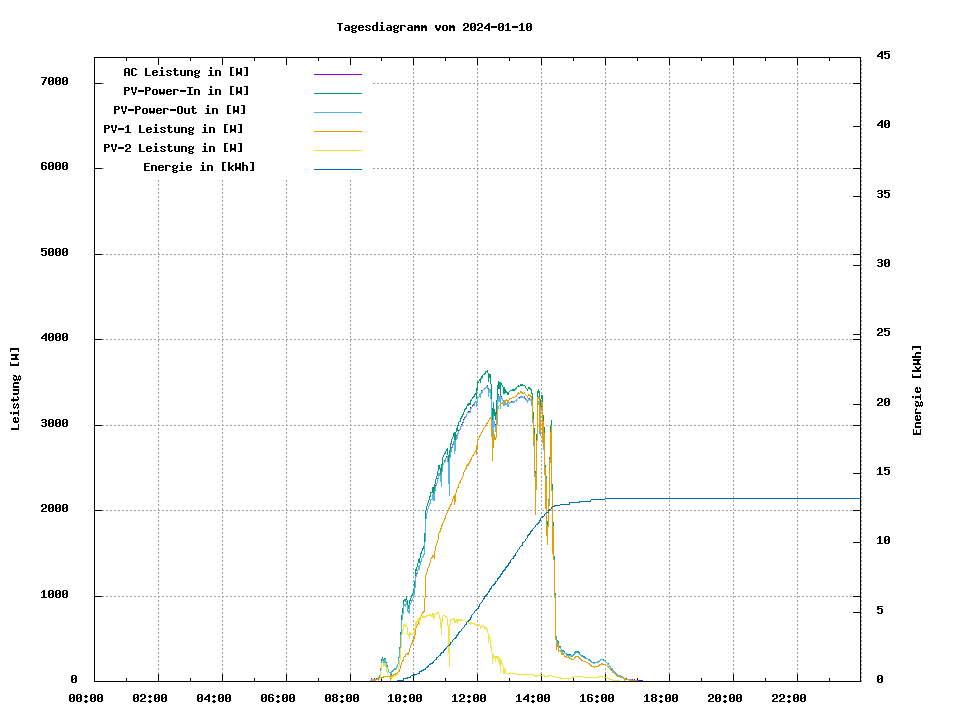This screenshot has width=960, height=720.
Task: Click the 45 value on the right axis
Action: [x=883, y=55]
